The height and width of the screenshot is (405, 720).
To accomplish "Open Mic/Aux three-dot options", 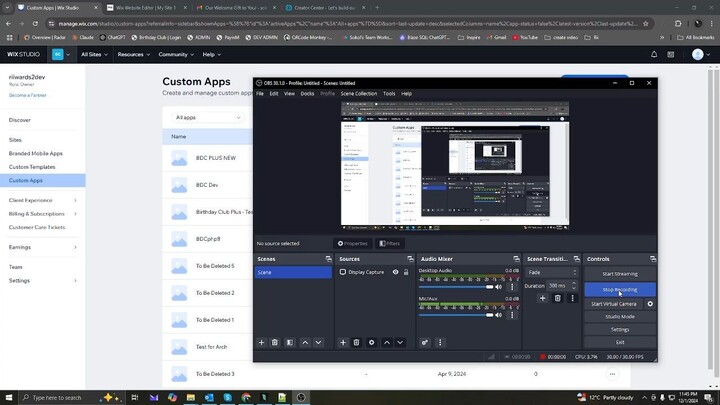I will [x=512, y=315].
